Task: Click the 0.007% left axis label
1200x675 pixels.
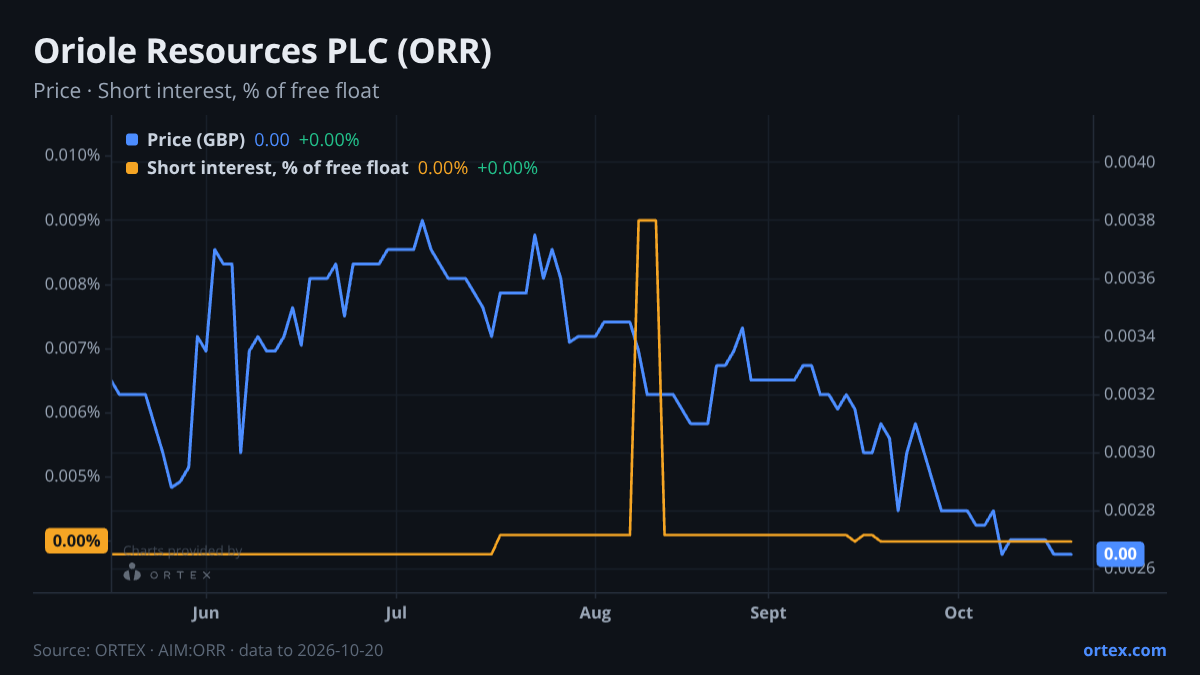Action: click(x=72, y=348)
